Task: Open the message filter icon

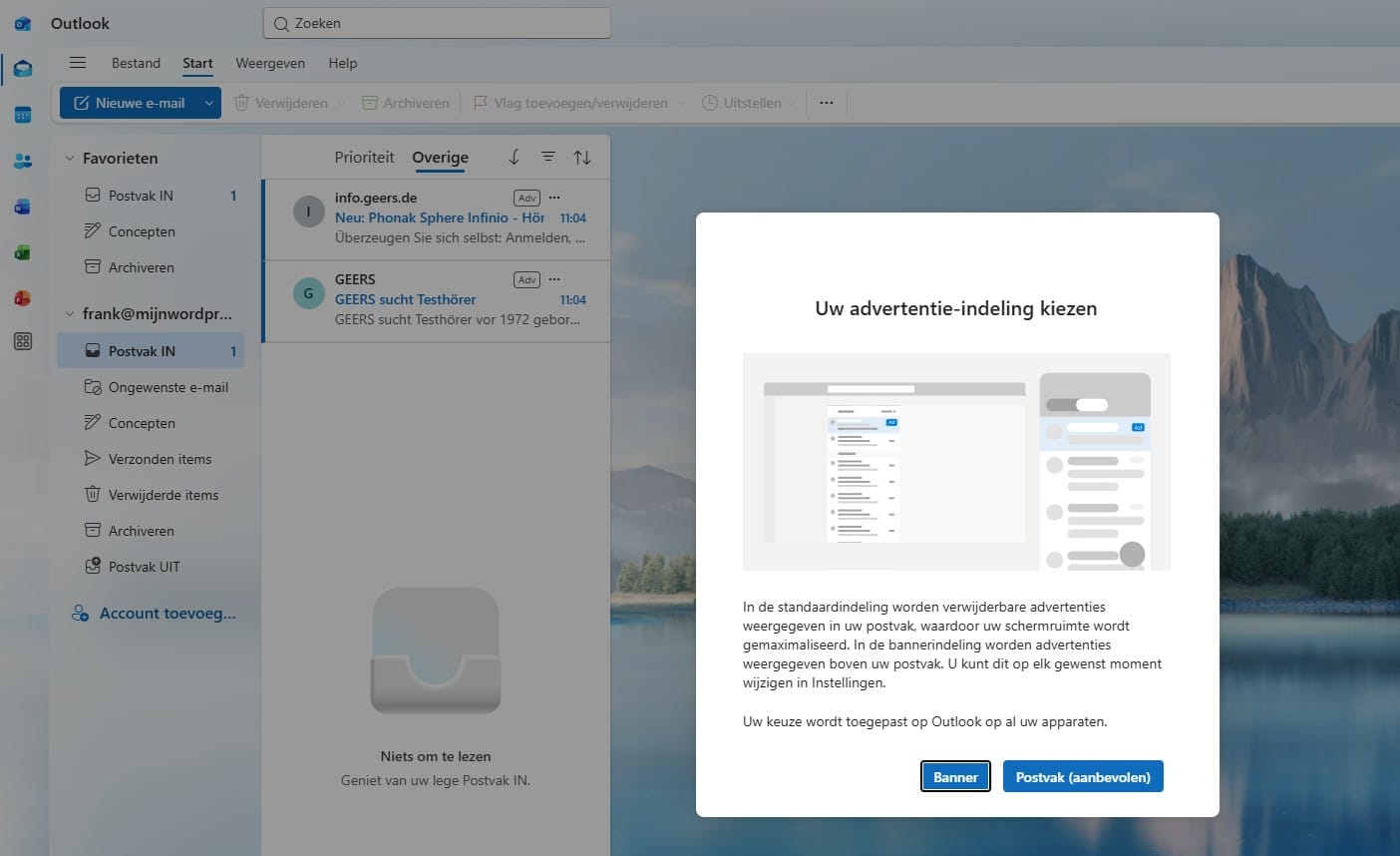Action: 548,157
